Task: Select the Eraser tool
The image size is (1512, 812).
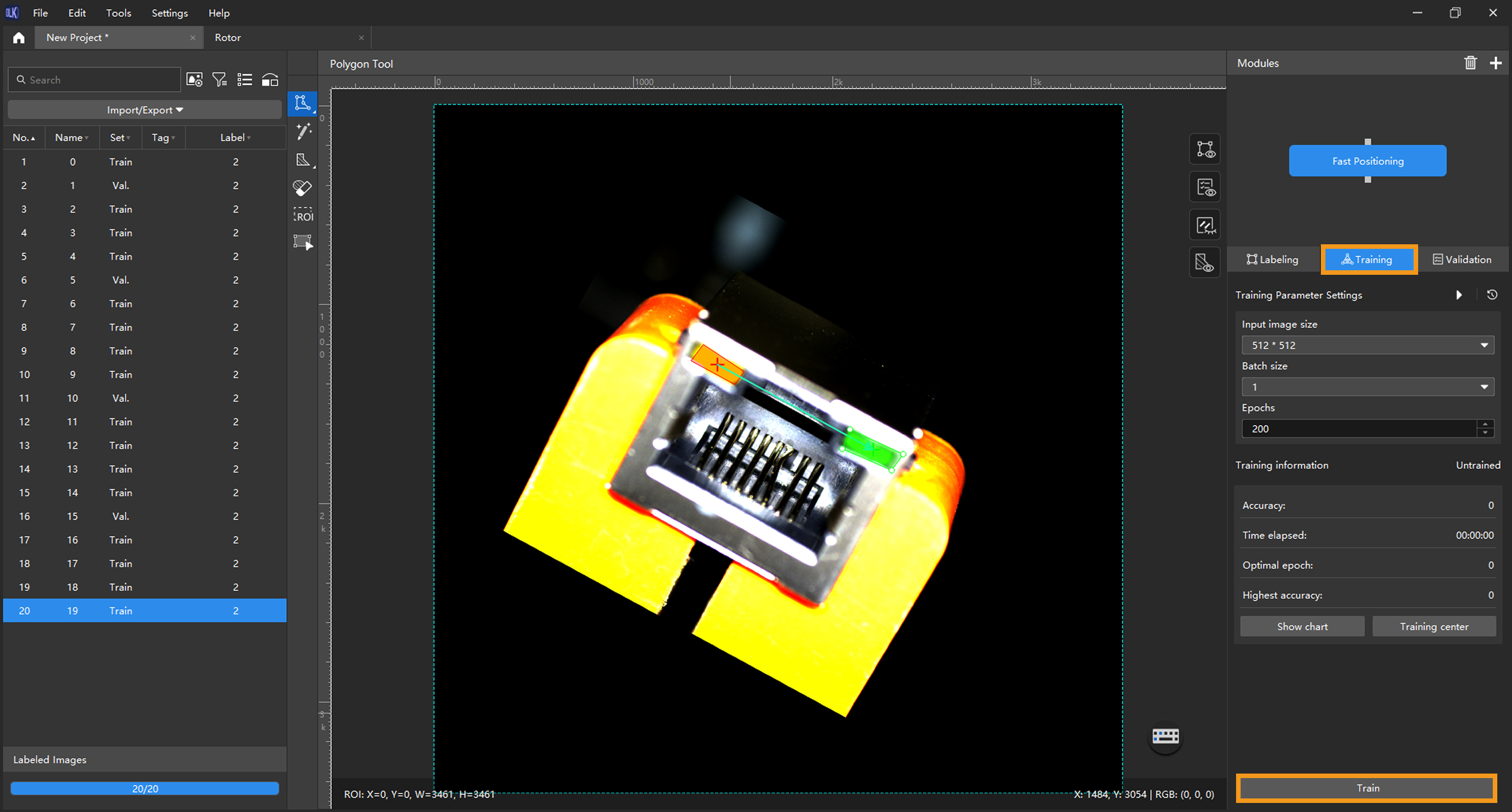Action: (303, 188)
